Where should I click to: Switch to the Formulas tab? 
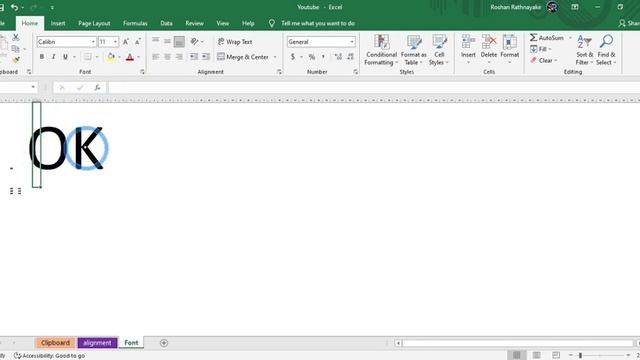(135, 23)
